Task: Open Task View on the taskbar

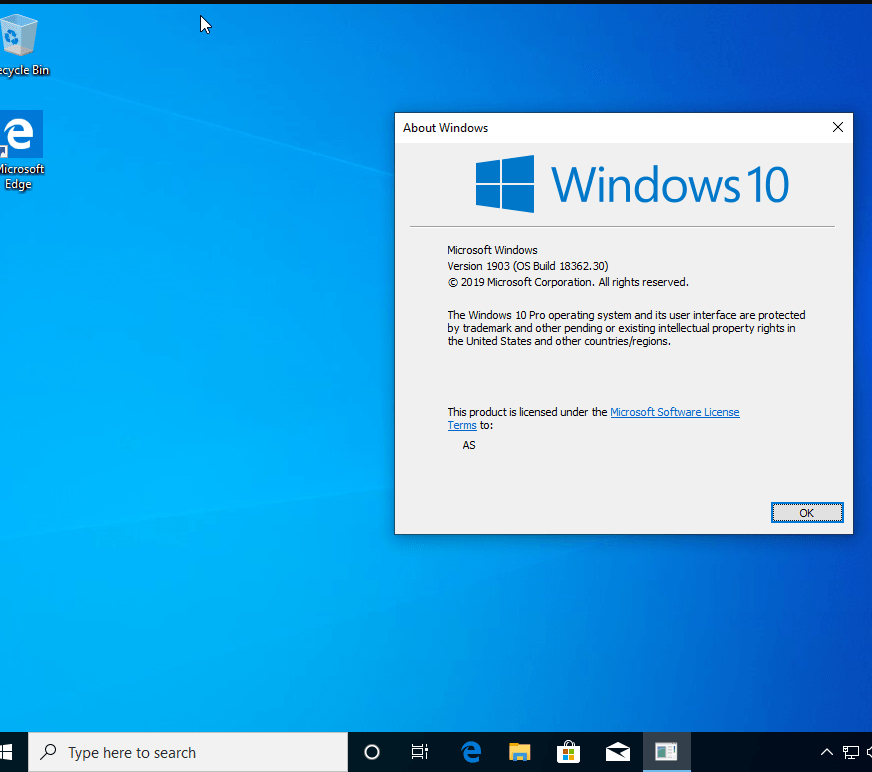Action: pos(420,752)
